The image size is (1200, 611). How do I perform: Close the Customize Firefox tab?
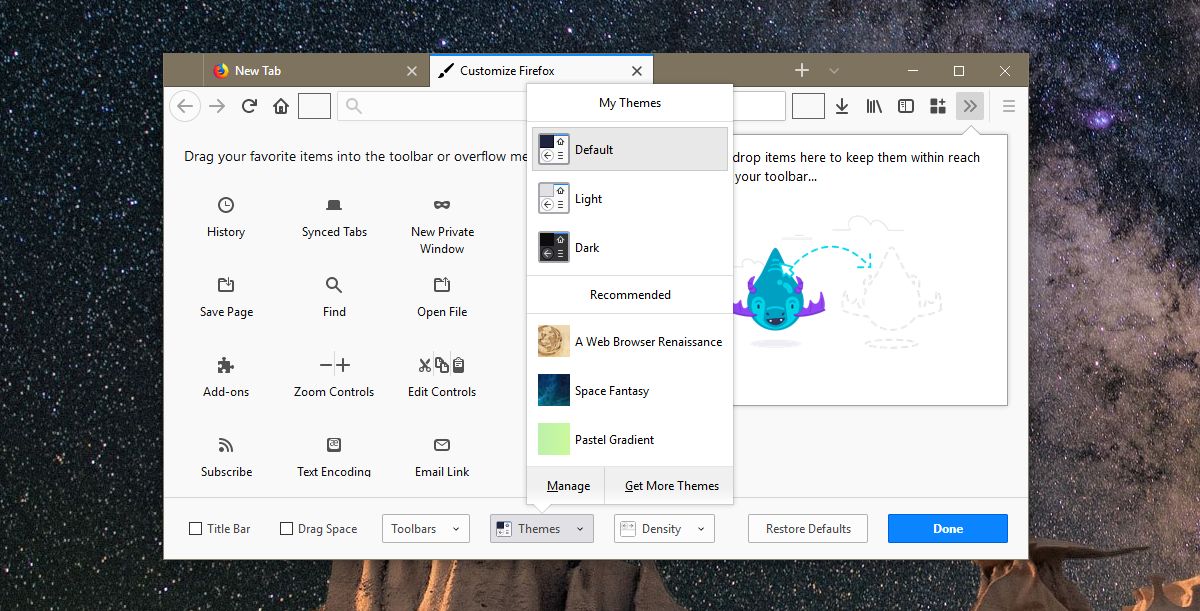pyautogui.click(x=635, y=71)
